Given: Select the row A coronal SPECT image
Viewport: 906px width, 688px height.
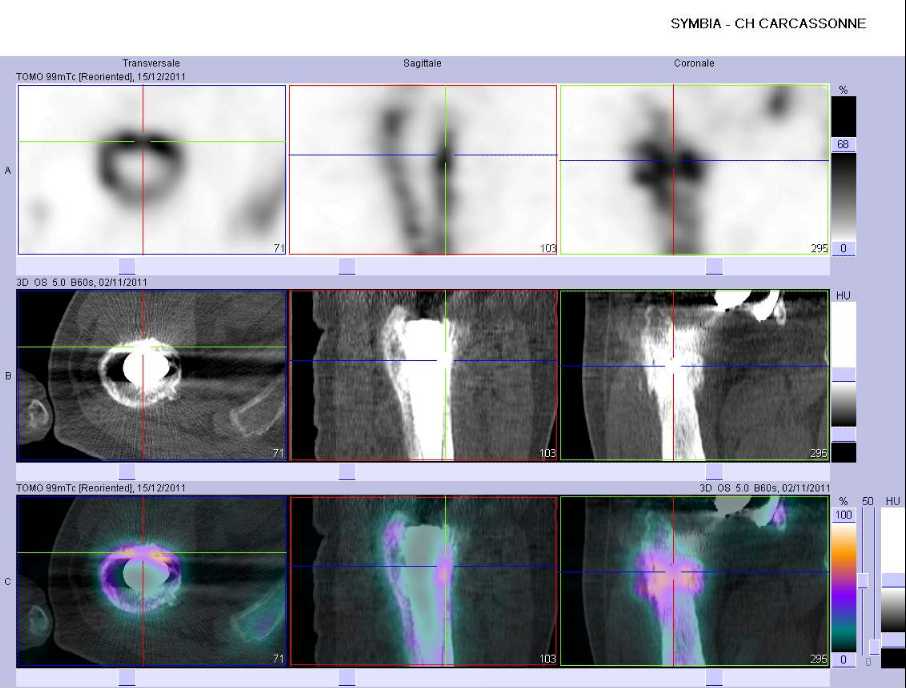Looking at the screenshot, I should (x=695, y=170).
